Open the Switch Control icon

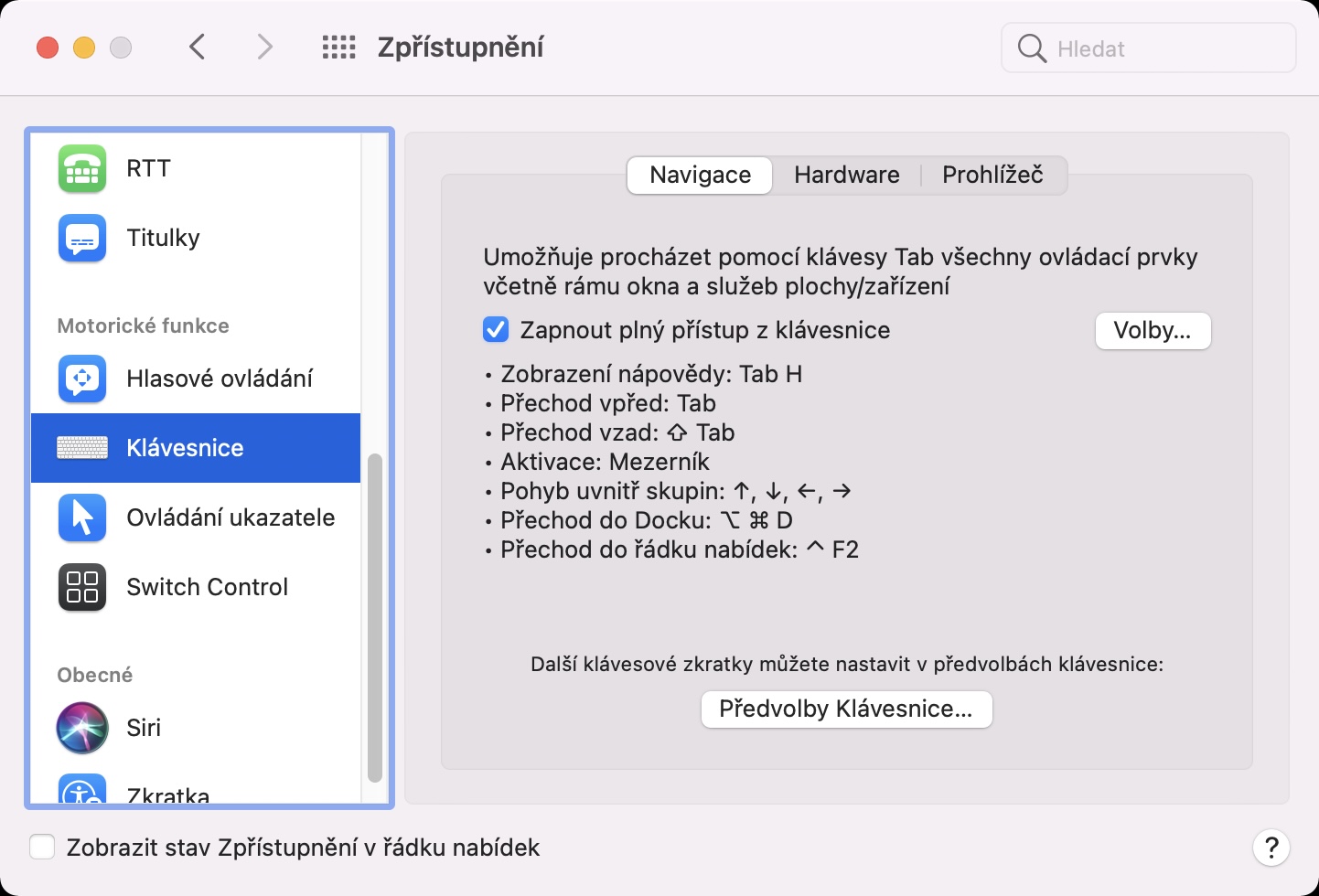click(82, 588)
